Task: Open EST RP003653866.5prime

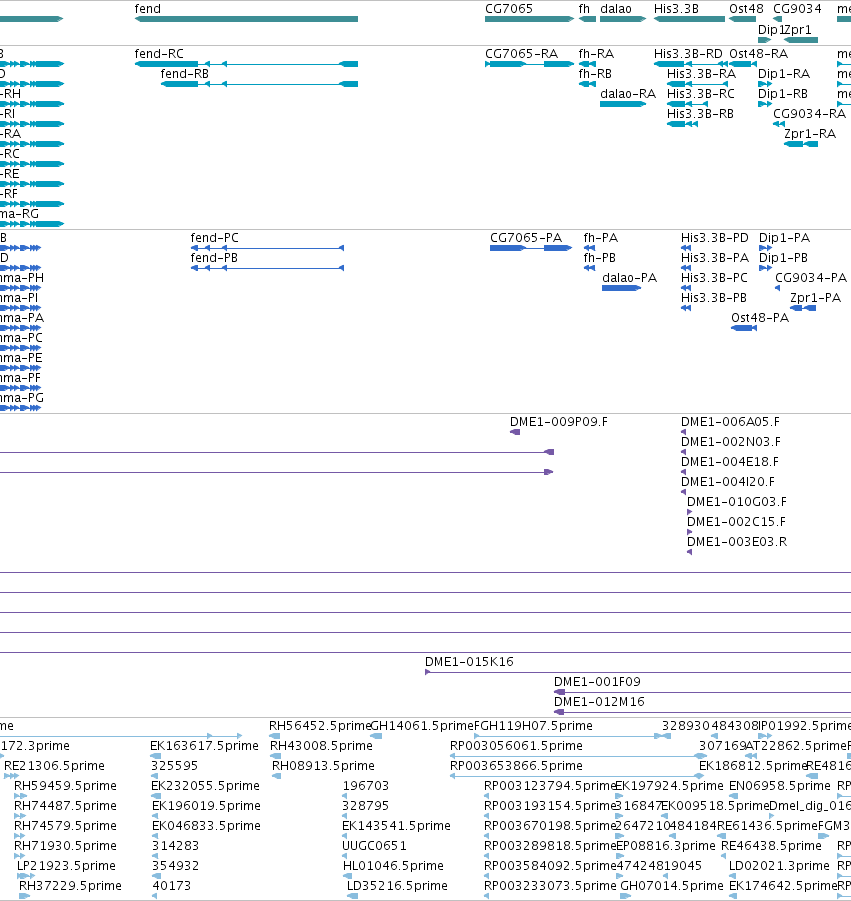Action: [x=577, y=776]
